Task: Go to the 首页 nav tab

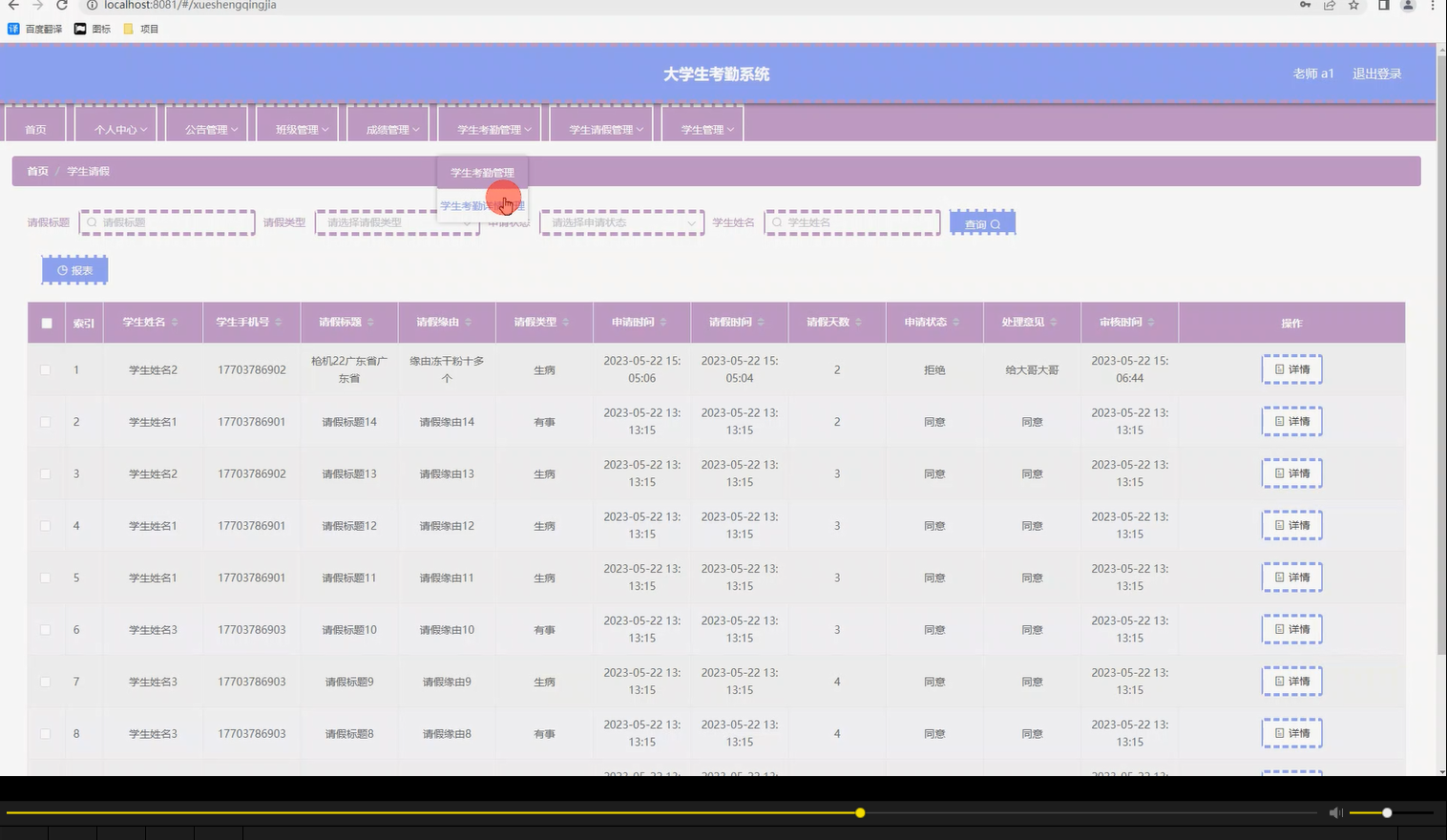Action: [x=35, y=125]
